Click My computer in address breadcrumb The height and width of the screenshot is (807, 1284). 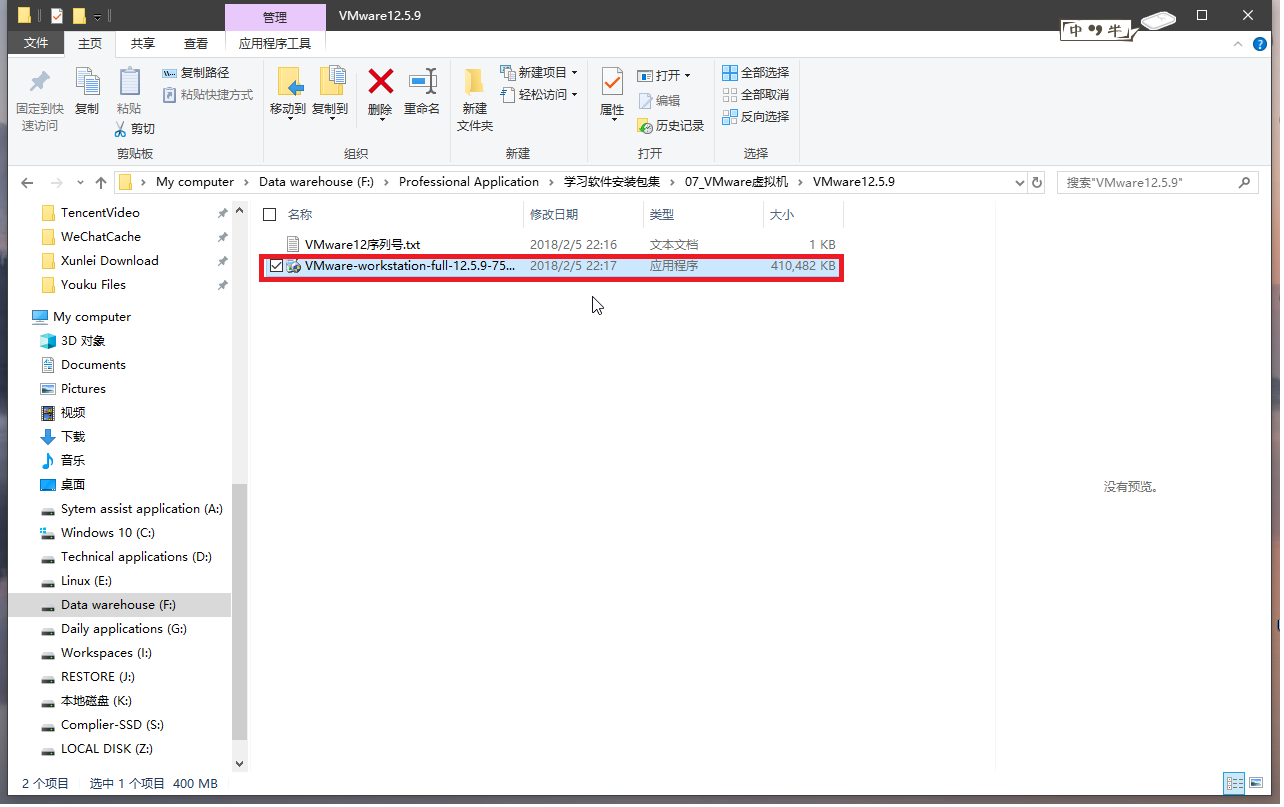click(195, 182)
